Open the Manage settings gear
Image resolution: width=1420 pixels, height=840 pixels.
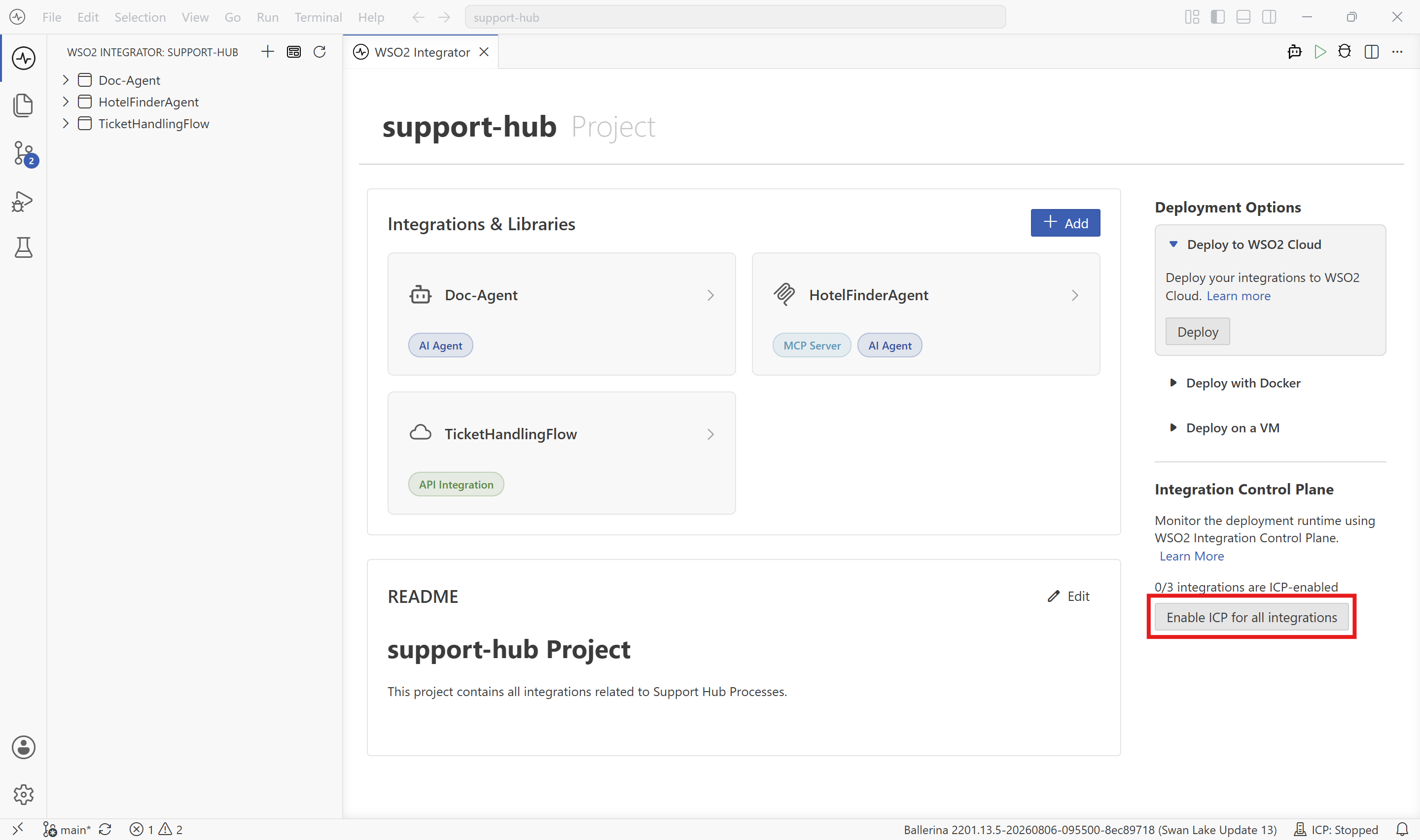click(23, 794)
